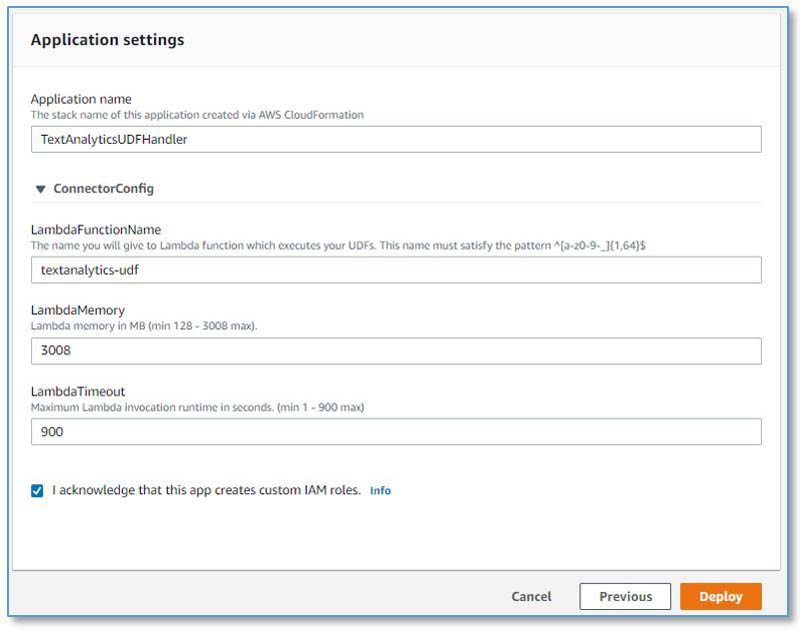Go back with the Previous button

point(625,596)
